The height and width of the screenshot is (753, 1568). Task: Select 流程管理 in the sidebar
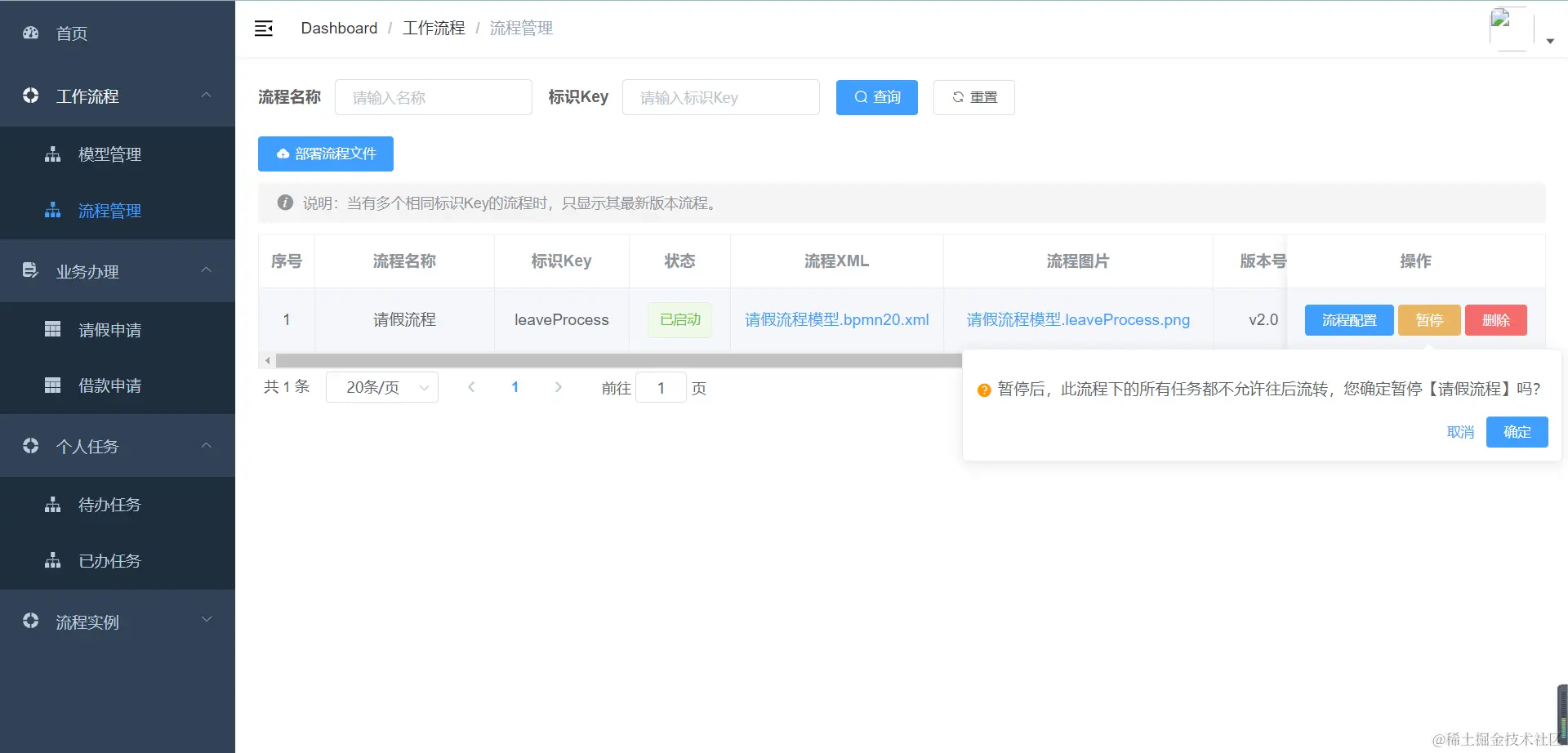pos(118,211)
